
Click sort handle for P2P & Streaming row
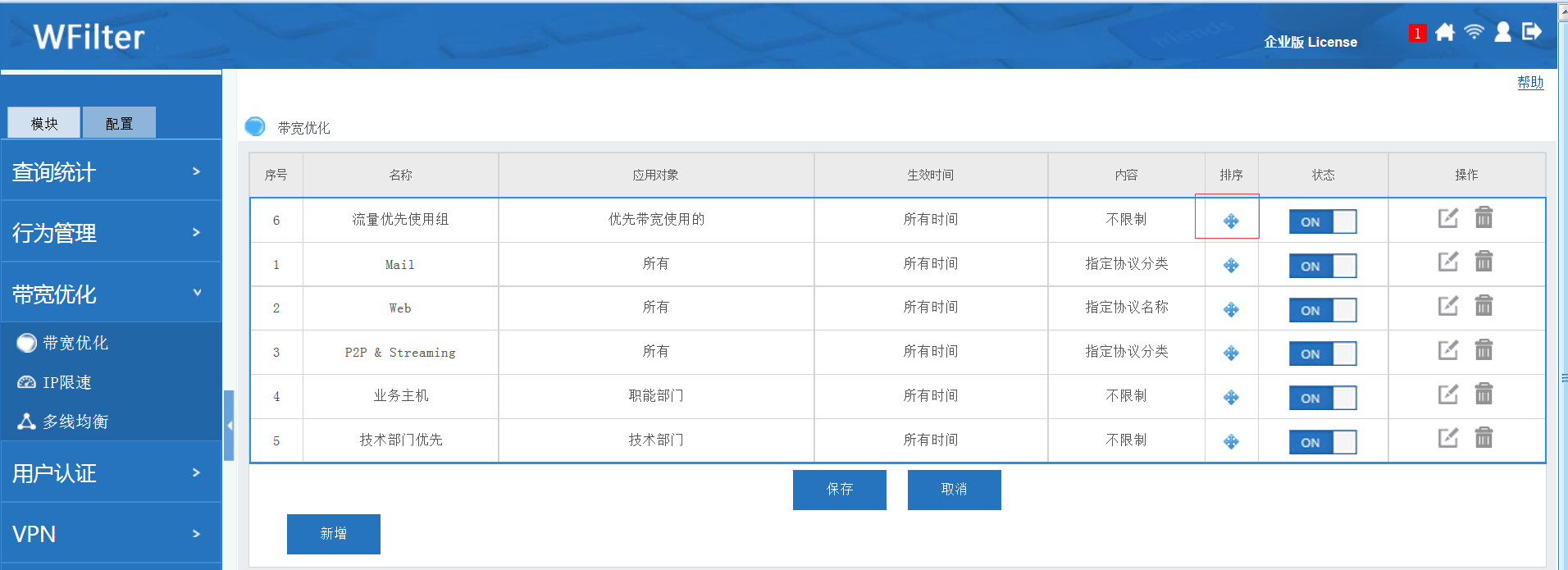(1231, 353)
